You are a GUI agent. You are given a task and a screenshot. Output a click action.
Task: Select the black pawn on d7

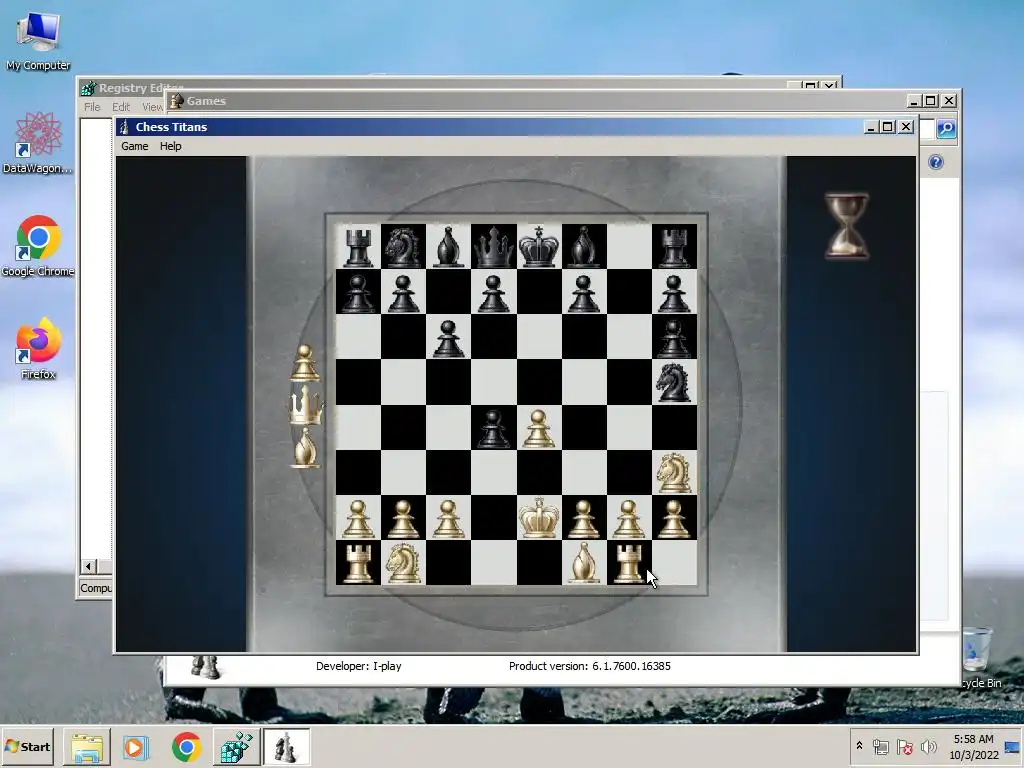coord(493,291)
